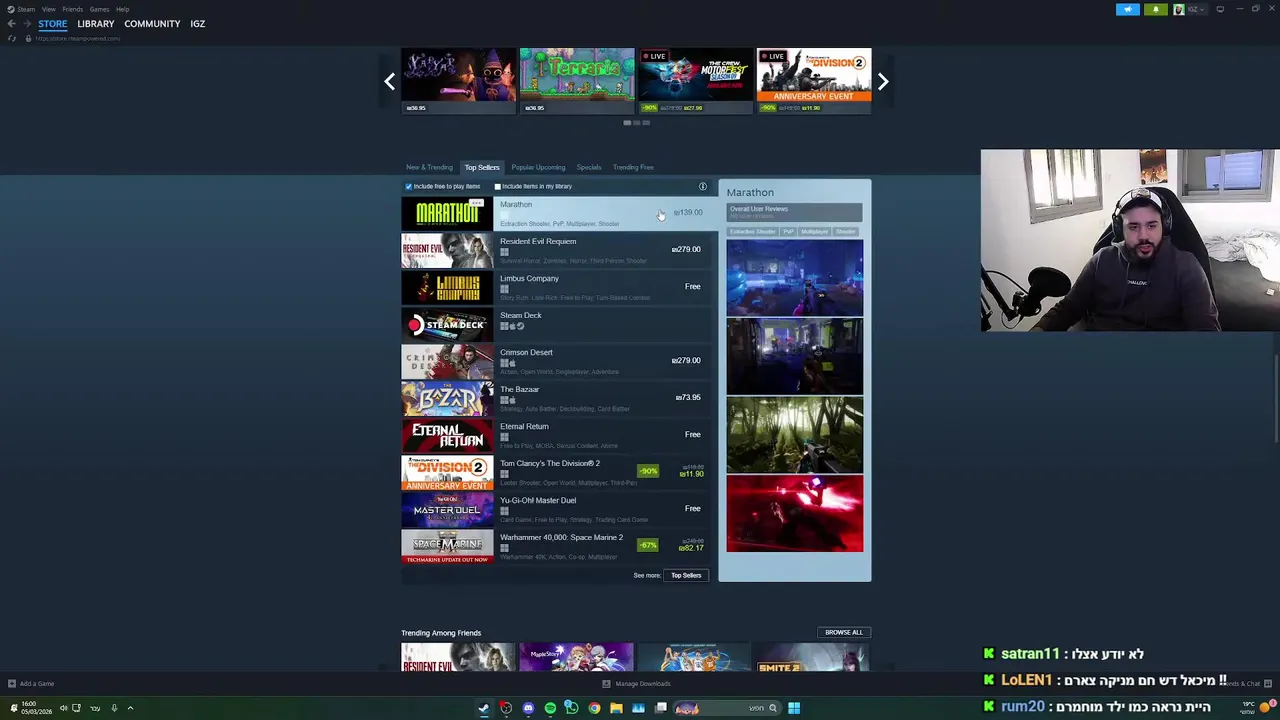
Task: Open Tom Clancy's The Division 2 listing
Action: coord(555,472)
